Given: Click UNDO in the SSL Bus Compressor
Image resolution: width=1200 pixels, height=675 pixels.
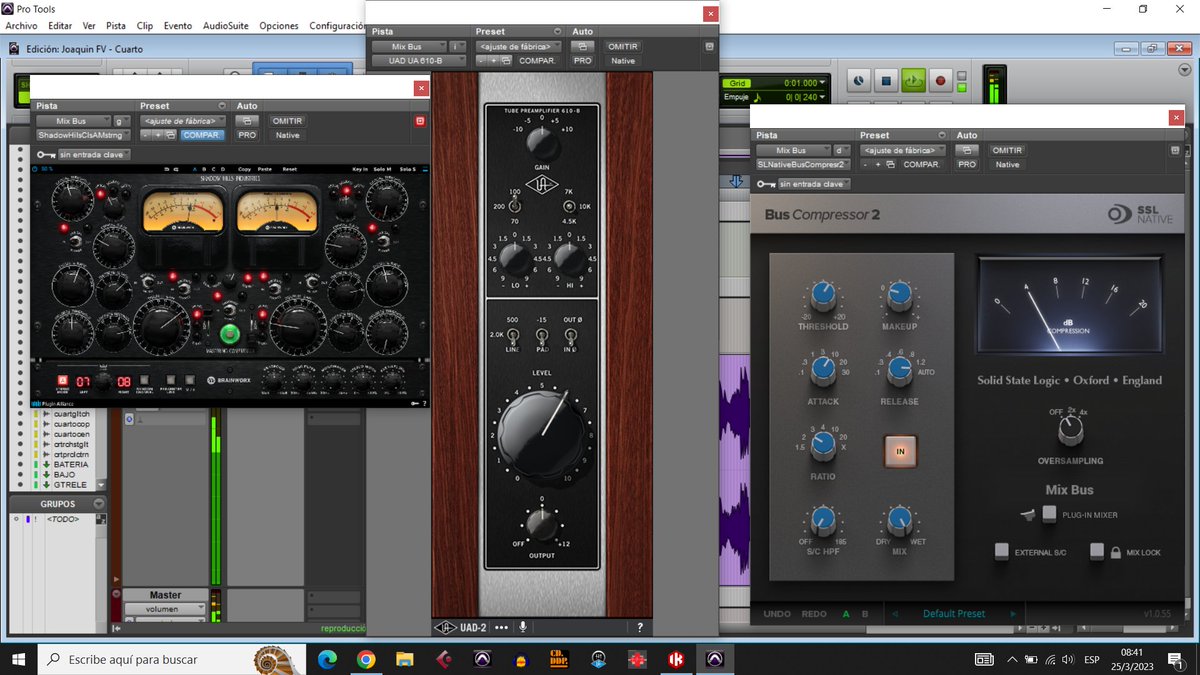Looking at the screenshot, I should 777,614.
